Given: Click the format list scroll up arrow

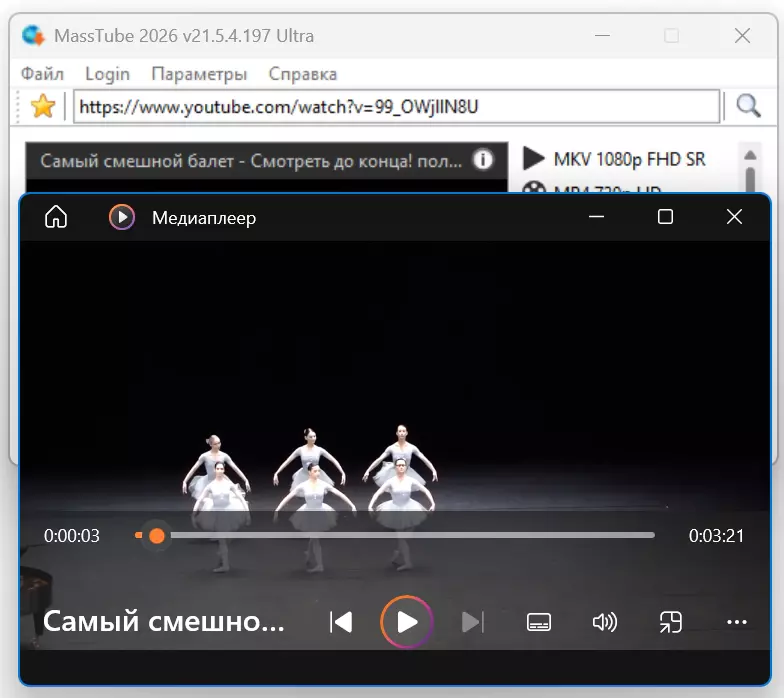Looking at the screenshot, I should pyautogui.click(x=750, y=155).
